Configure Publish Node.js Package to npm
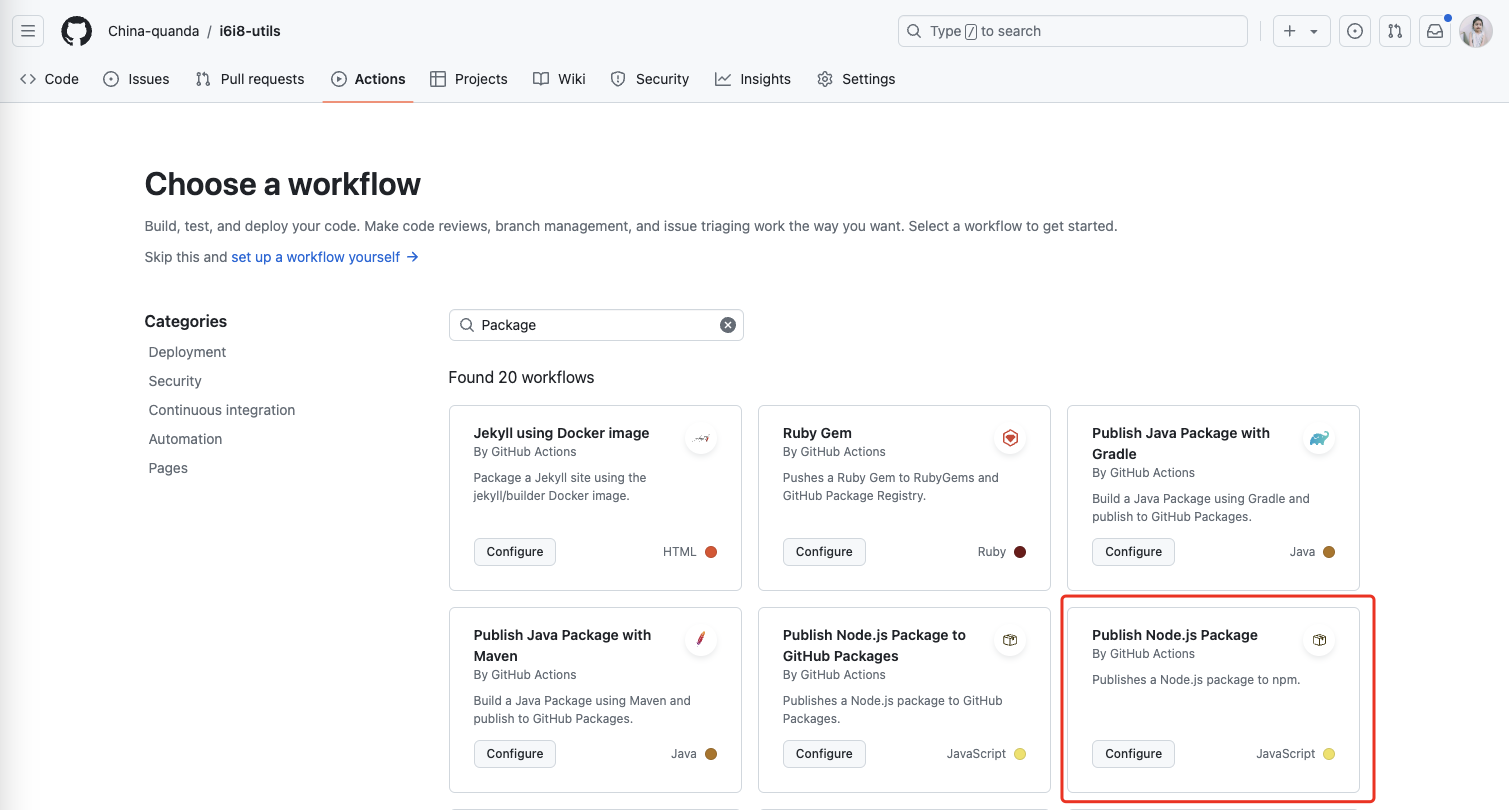 [1133, 754]
